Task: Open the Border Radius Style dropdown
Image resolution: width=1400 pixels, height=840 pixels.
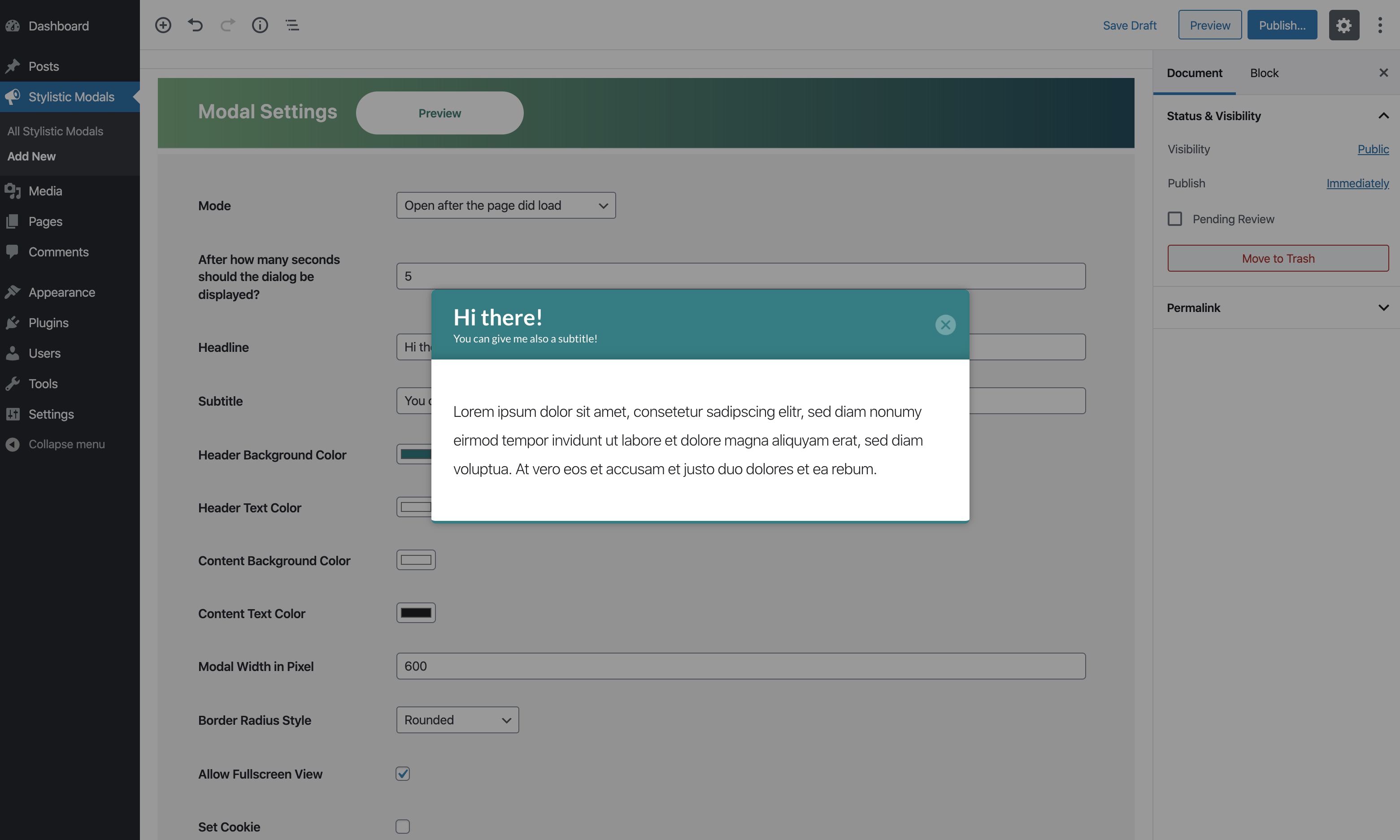Action: point(457,720)
